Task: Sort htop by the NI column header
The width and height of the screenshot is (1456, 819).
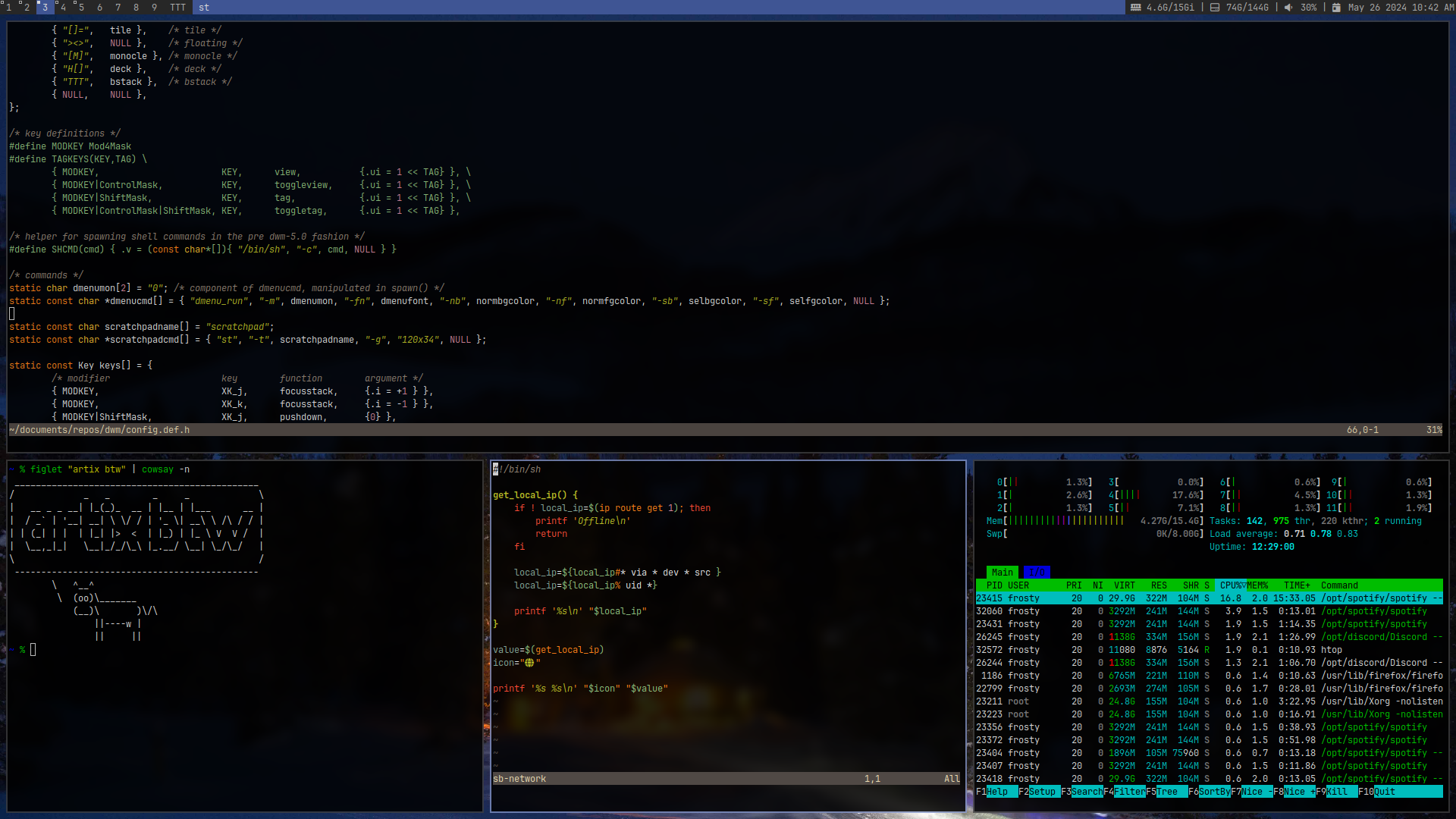Action: [1097, 585]
